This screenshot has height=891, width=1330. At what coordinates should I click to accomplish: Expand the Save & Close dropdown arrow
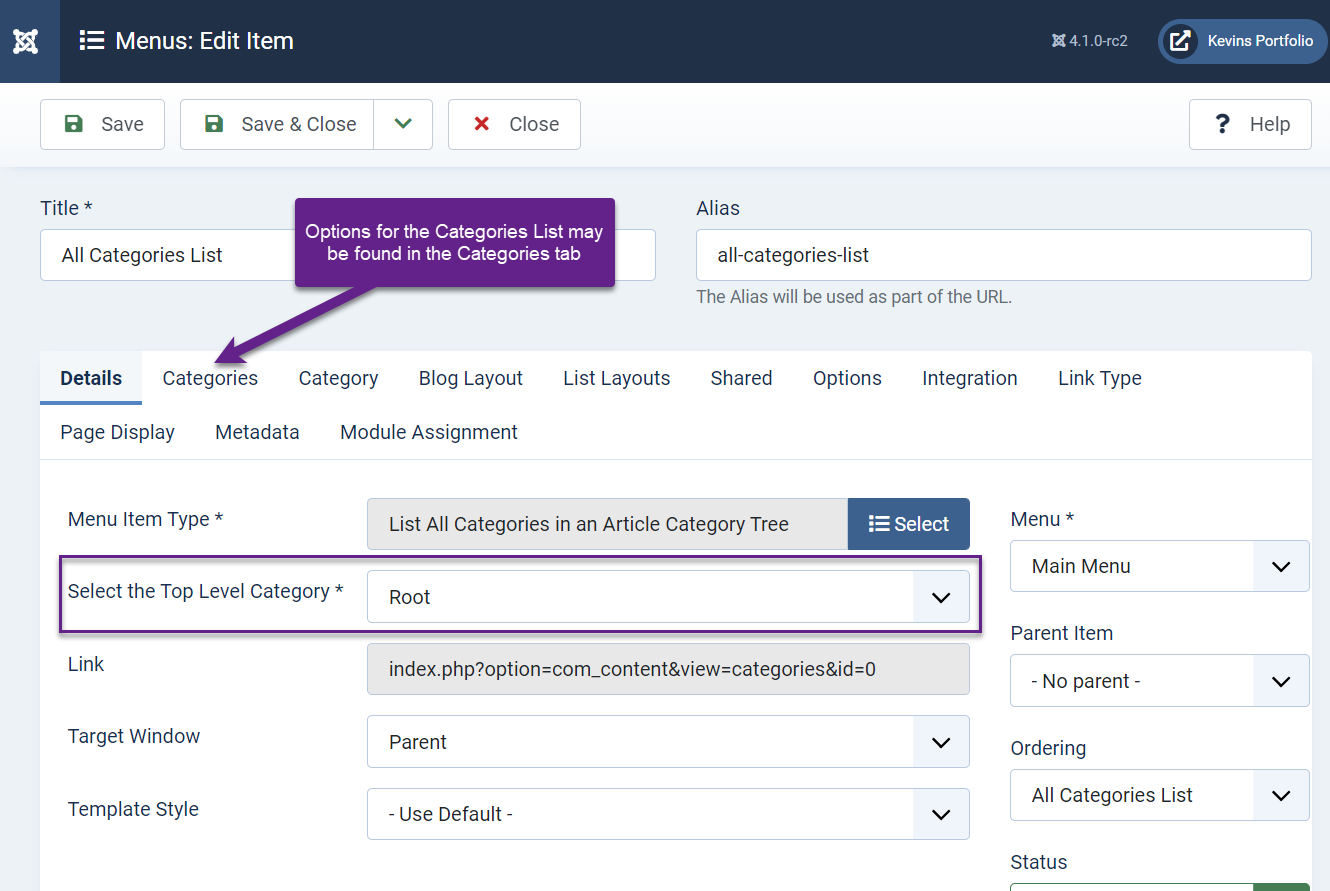pos(403,124)
